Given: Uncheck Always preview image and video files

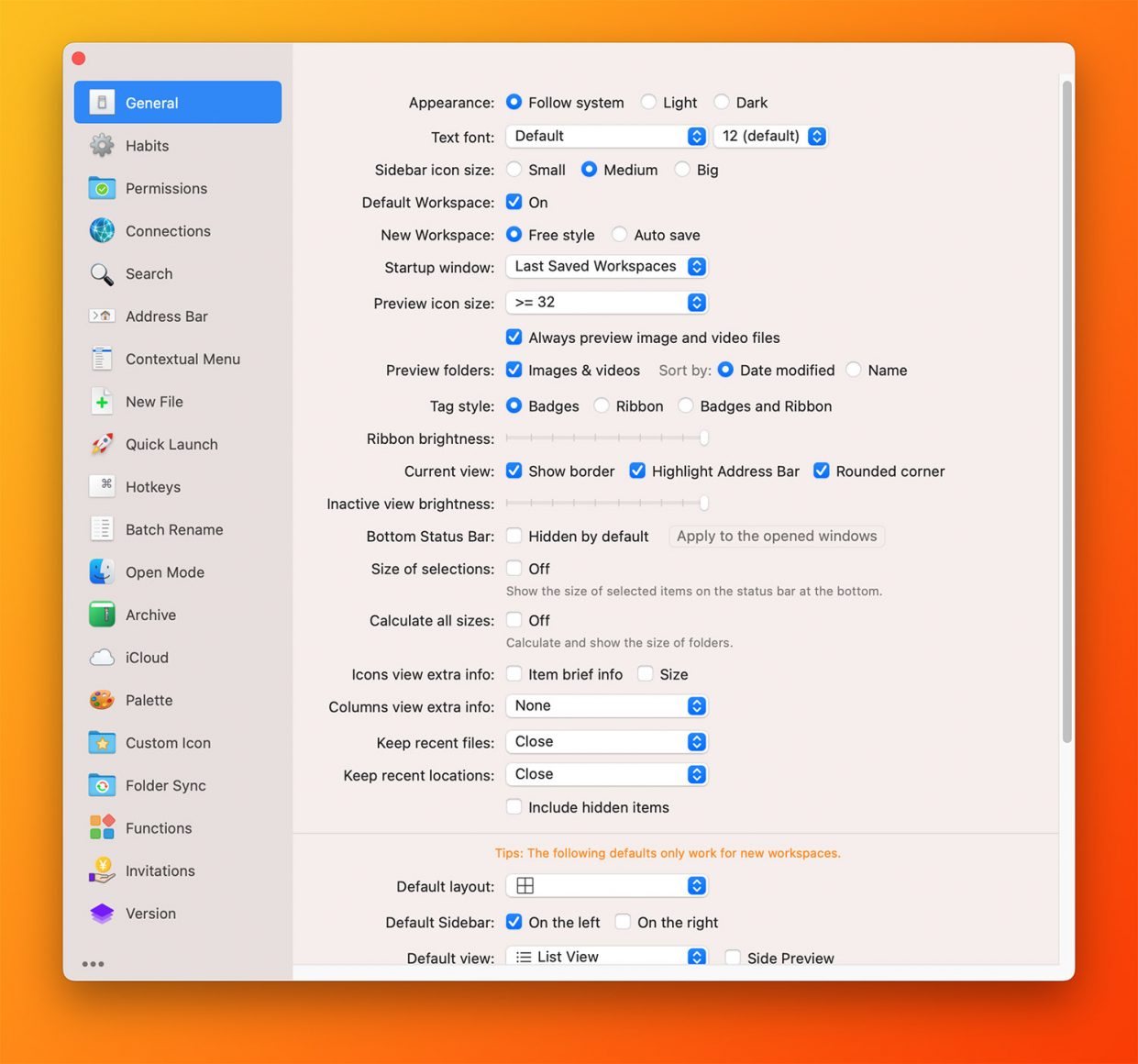Looking at the screenshot, I should [514, 338].
